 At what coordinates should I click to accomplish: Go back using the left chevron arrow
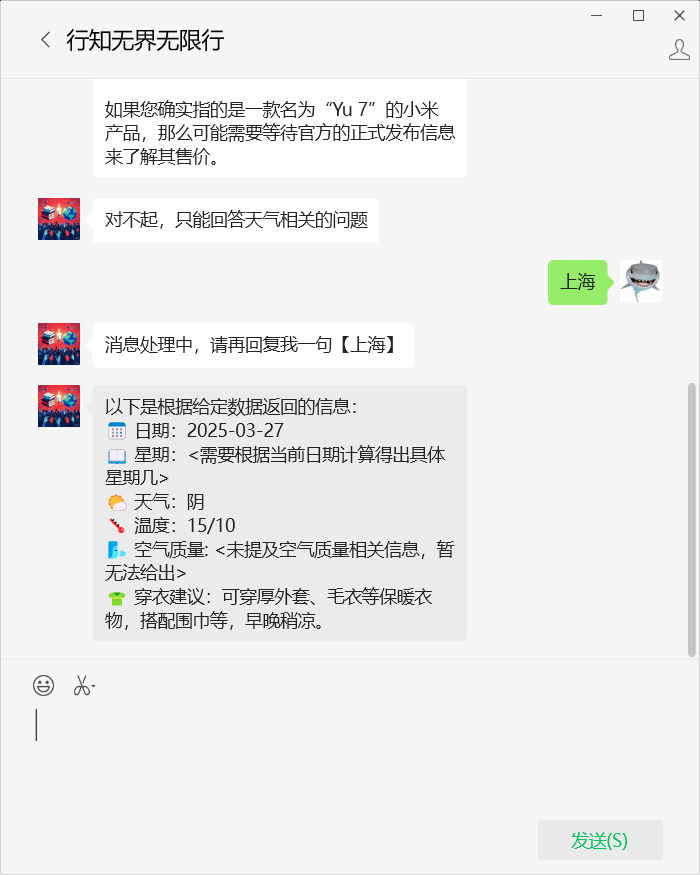tap(46, 40)
